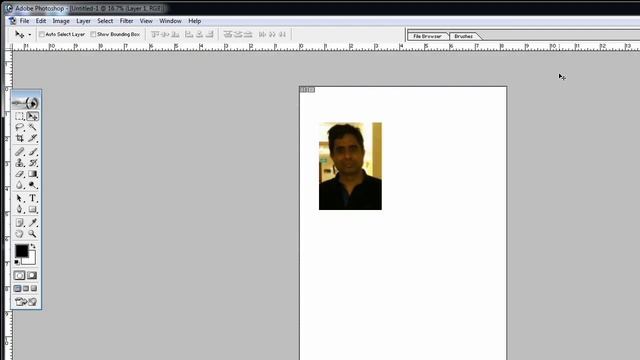Click the Align Bottom Edges icon
Image resolution: width=640 pixels, height=360 pixels.
point(175,35)
